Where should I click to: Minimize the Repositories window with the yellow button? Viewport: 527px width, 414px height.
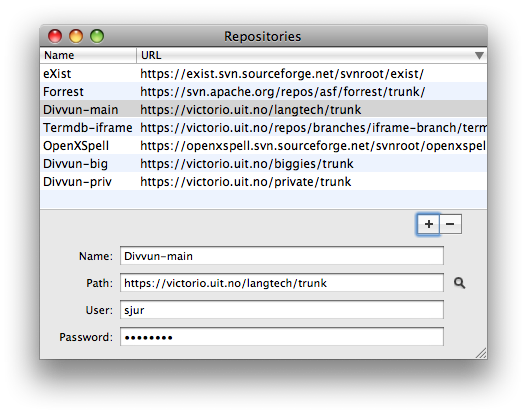point(76,36)
